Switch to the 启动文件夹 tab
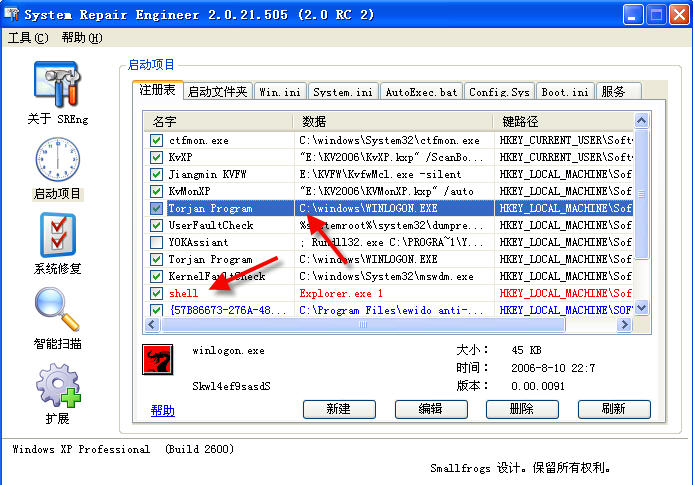The width and height of the screenshot is (693, 485). coord(217,92)
